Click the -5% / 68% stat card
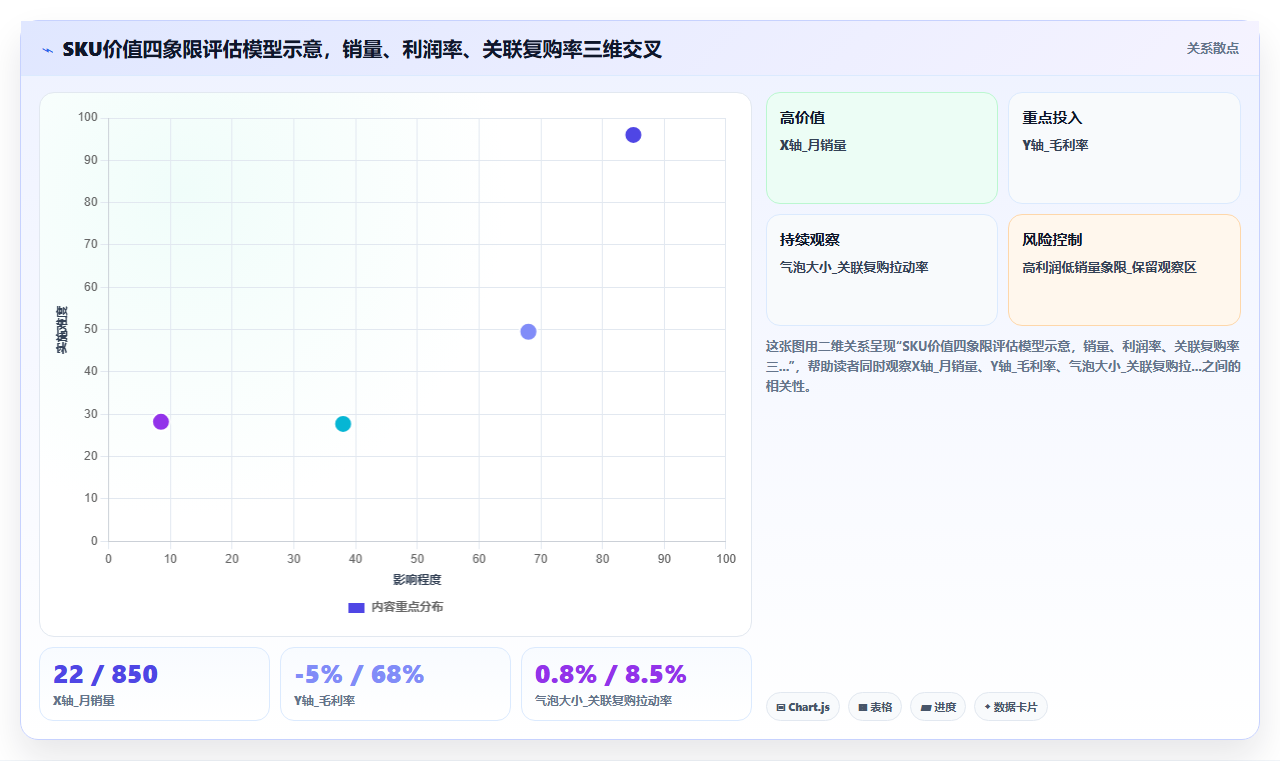The height and width of the screenshot is (761, 1280). click(x=395, y=684)
